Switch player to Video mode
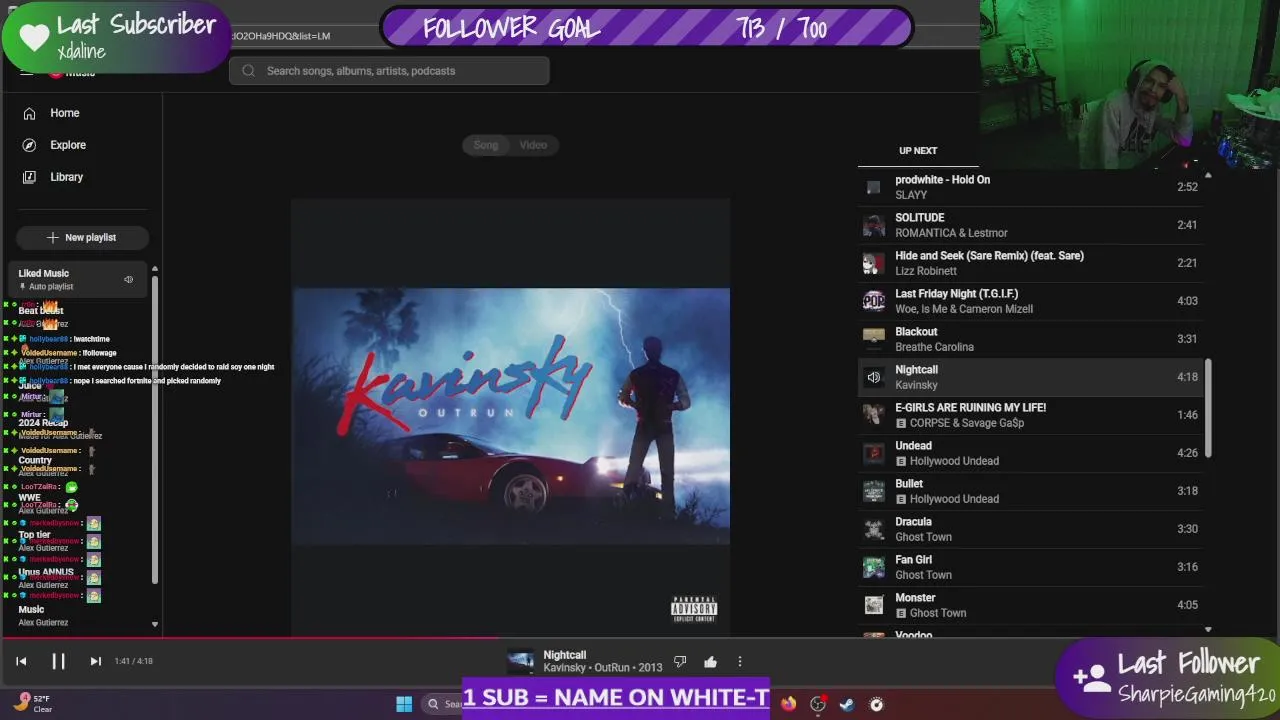1280x720 pixels. (x=533, y=145)
